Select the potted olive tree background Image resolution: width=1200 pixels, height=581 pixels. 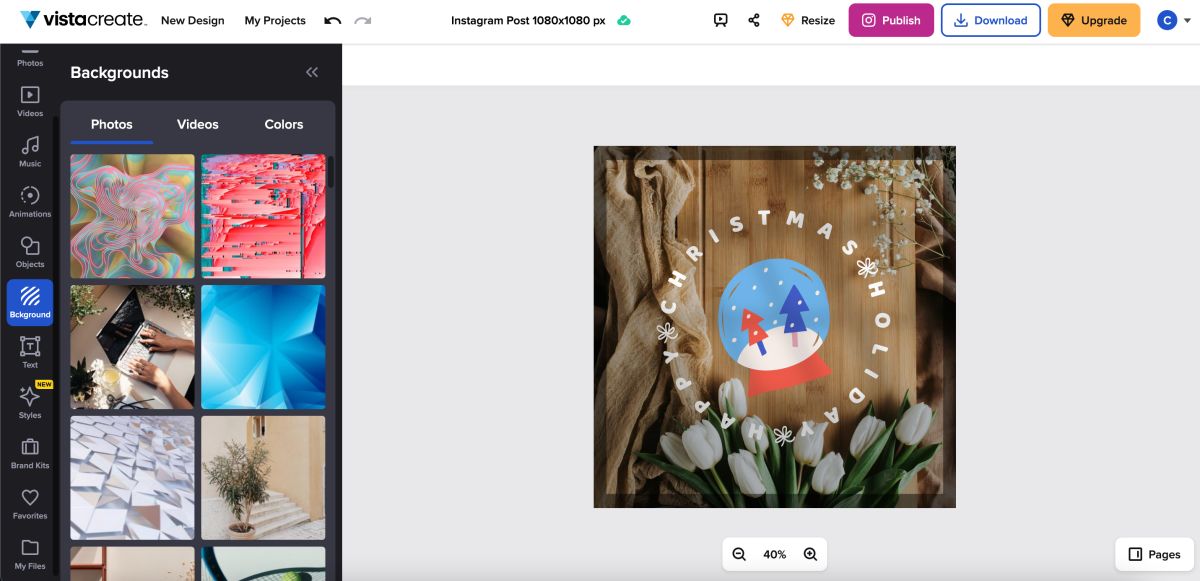point(263,478)
